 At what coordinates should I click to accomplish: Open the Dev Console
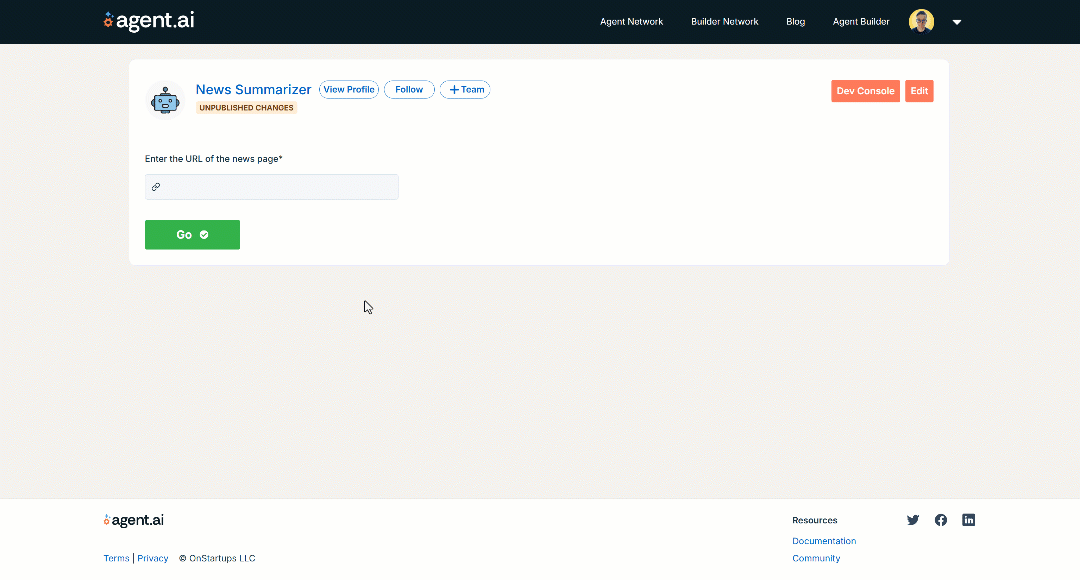coord(865,91)
